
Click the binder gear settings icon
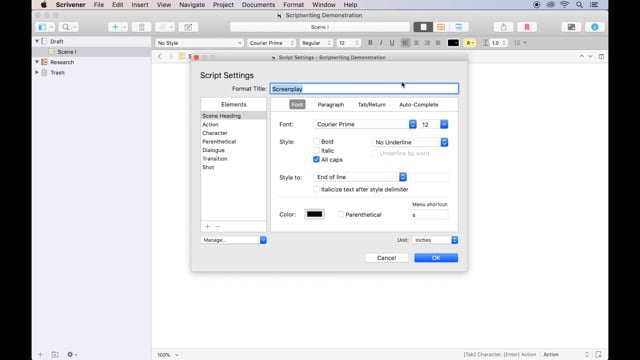coord(72,354)
